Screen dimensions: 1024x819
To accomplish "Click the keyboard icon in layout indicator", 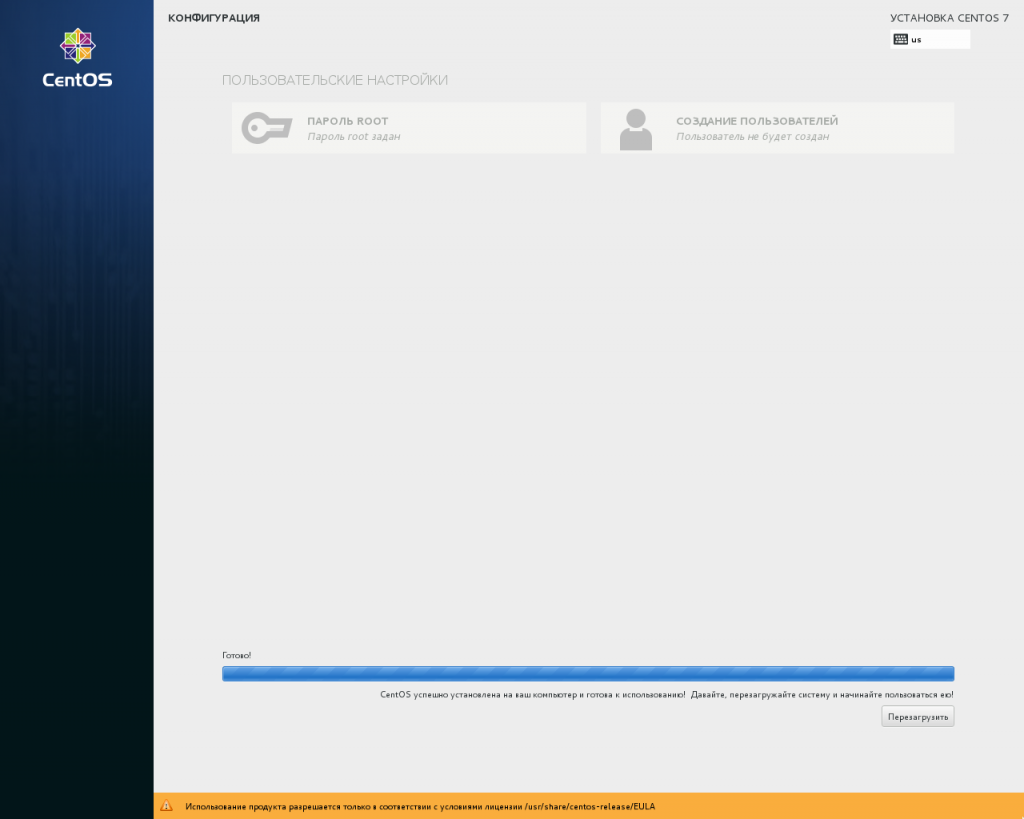I will 901,40.
